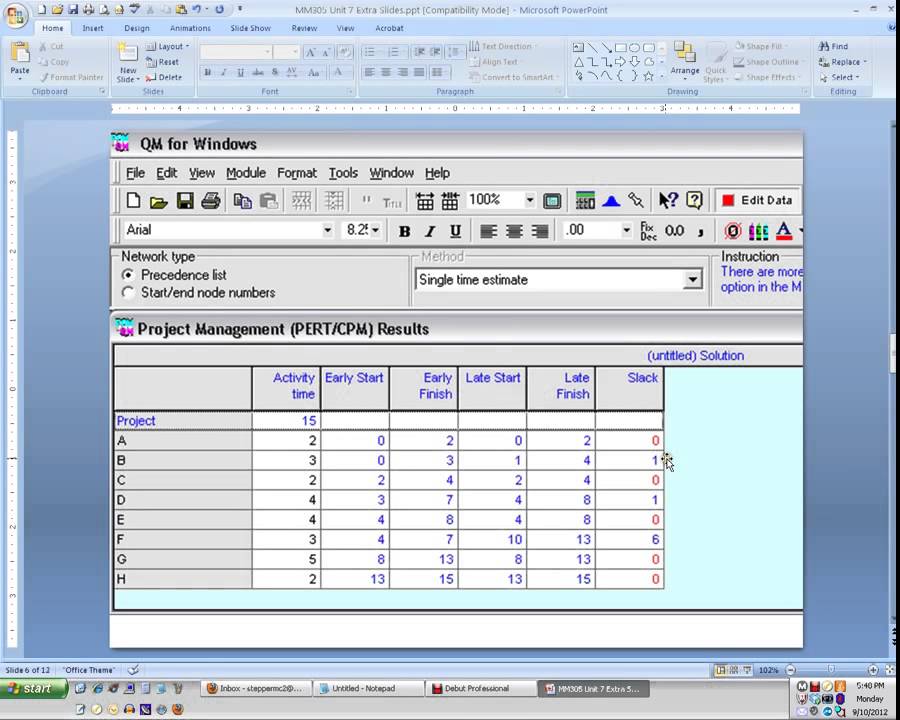Viewport: 900px width, 720px height.
Task: Click the Slack value 6 for activity F
Action: click(x=630, y=540)
